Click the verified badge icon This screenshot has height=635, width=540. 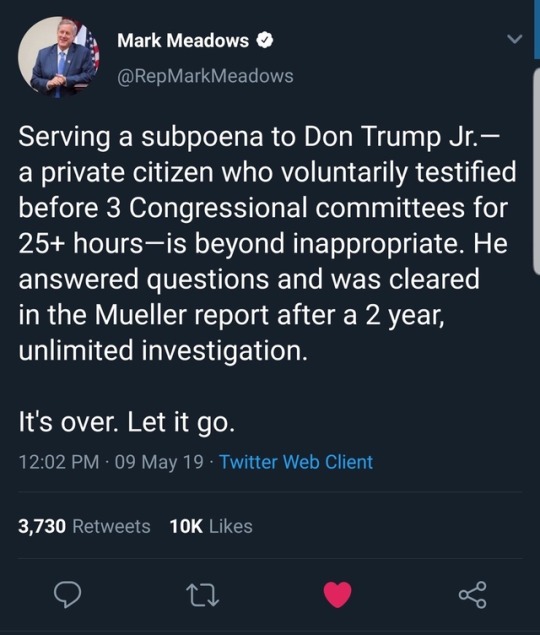(265, 40)
